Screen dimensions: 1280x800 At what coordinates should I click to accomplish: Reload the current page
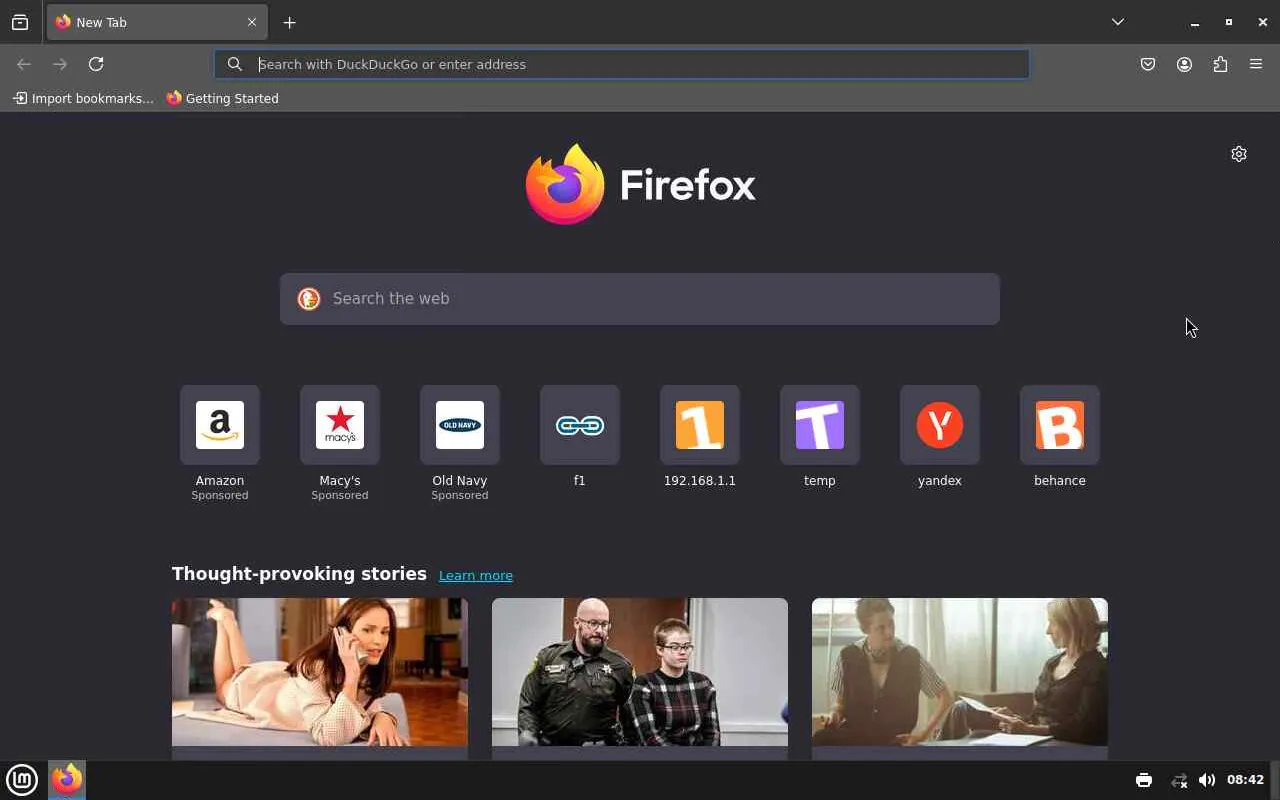(x=96, y=64)
